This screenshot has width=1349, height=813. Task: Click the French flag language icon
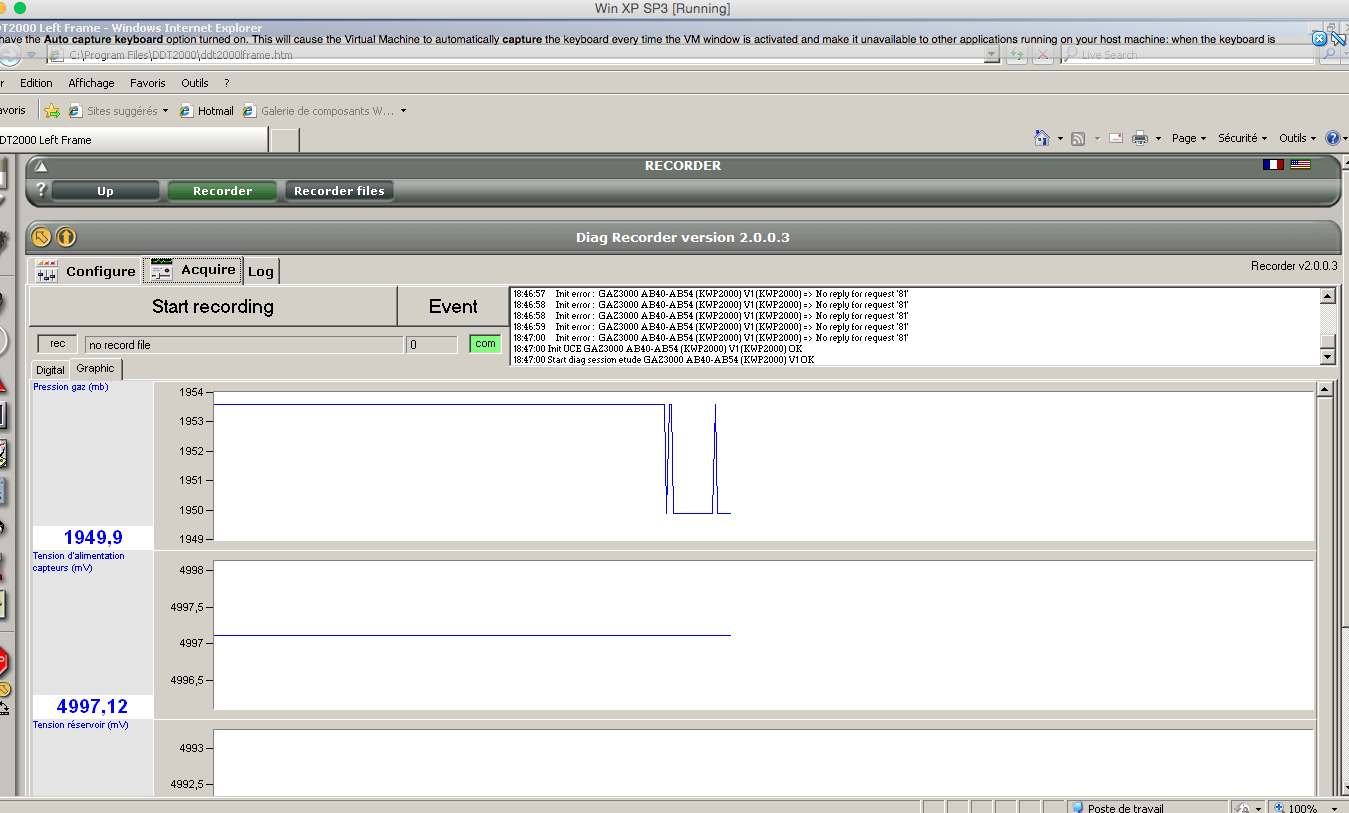coord(1273,165)
